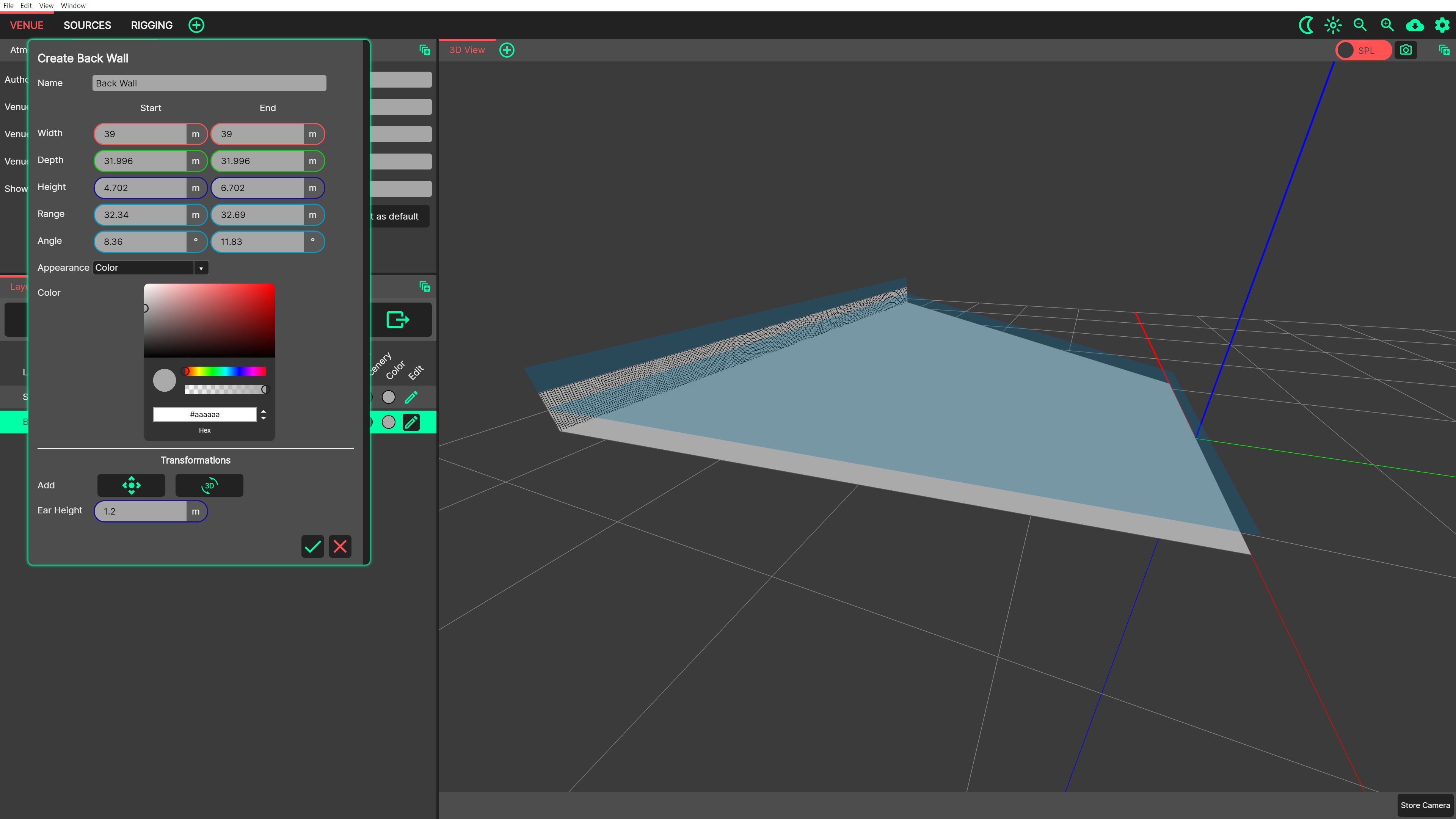Image resolution: width=1456 pixels, height=819 pixels.
Task: Cancel dialog with red X icon
Action: point(340,546)
